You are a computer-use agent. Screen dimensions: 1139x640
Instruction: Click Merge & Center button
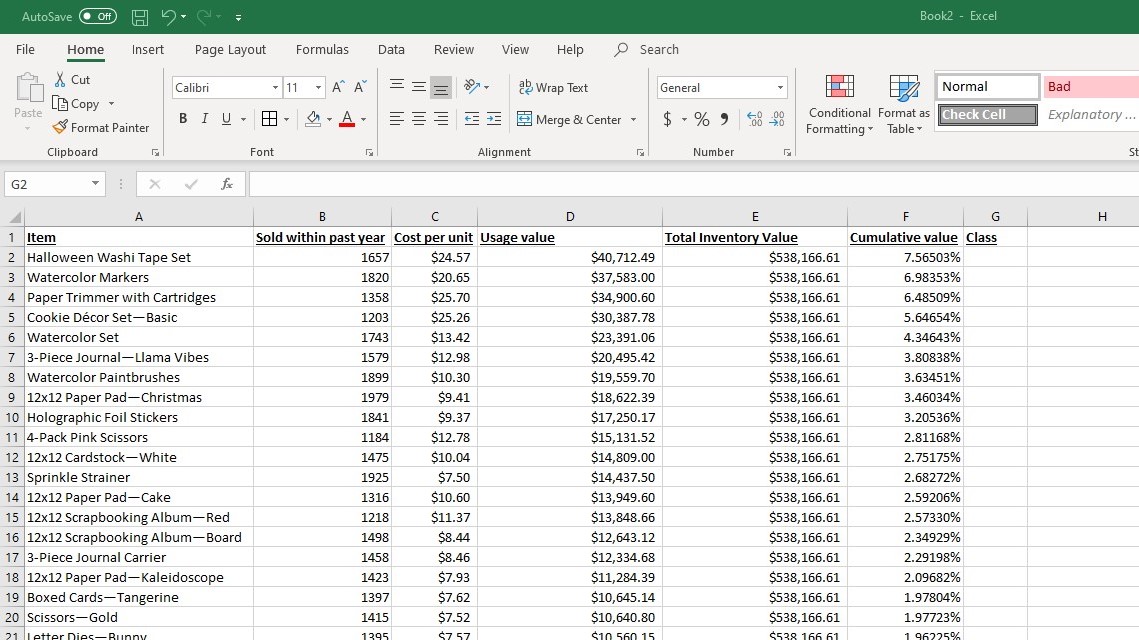(x=570, y=119)
